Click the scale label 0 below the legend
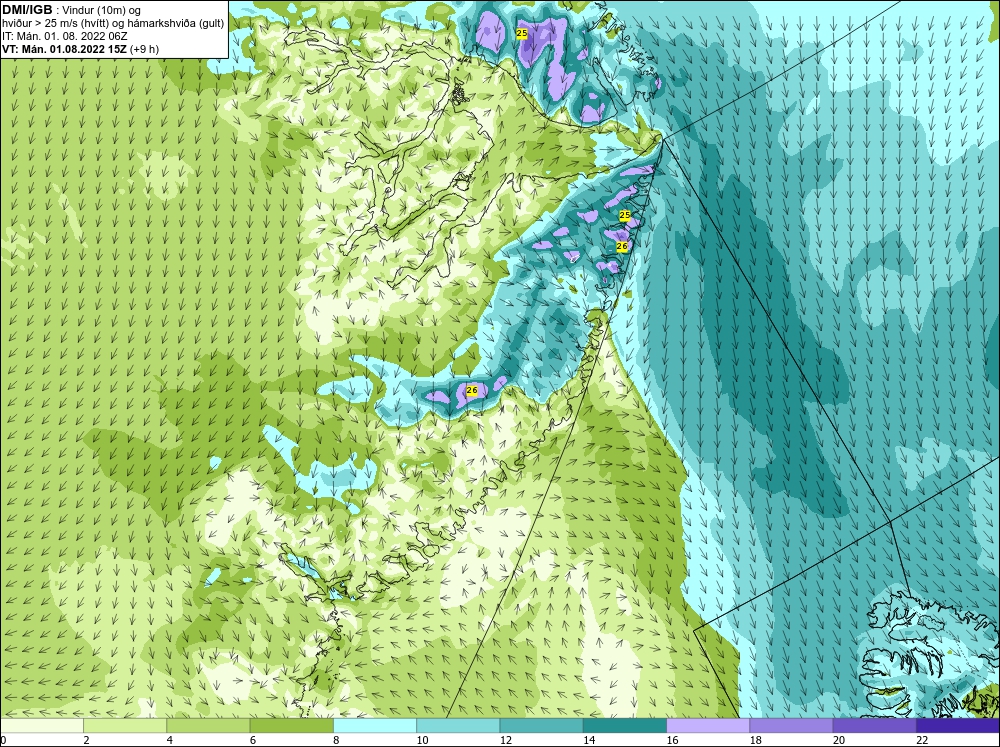Image resolution: width=1000 pixels, height=747 pixels. [3, 740]
